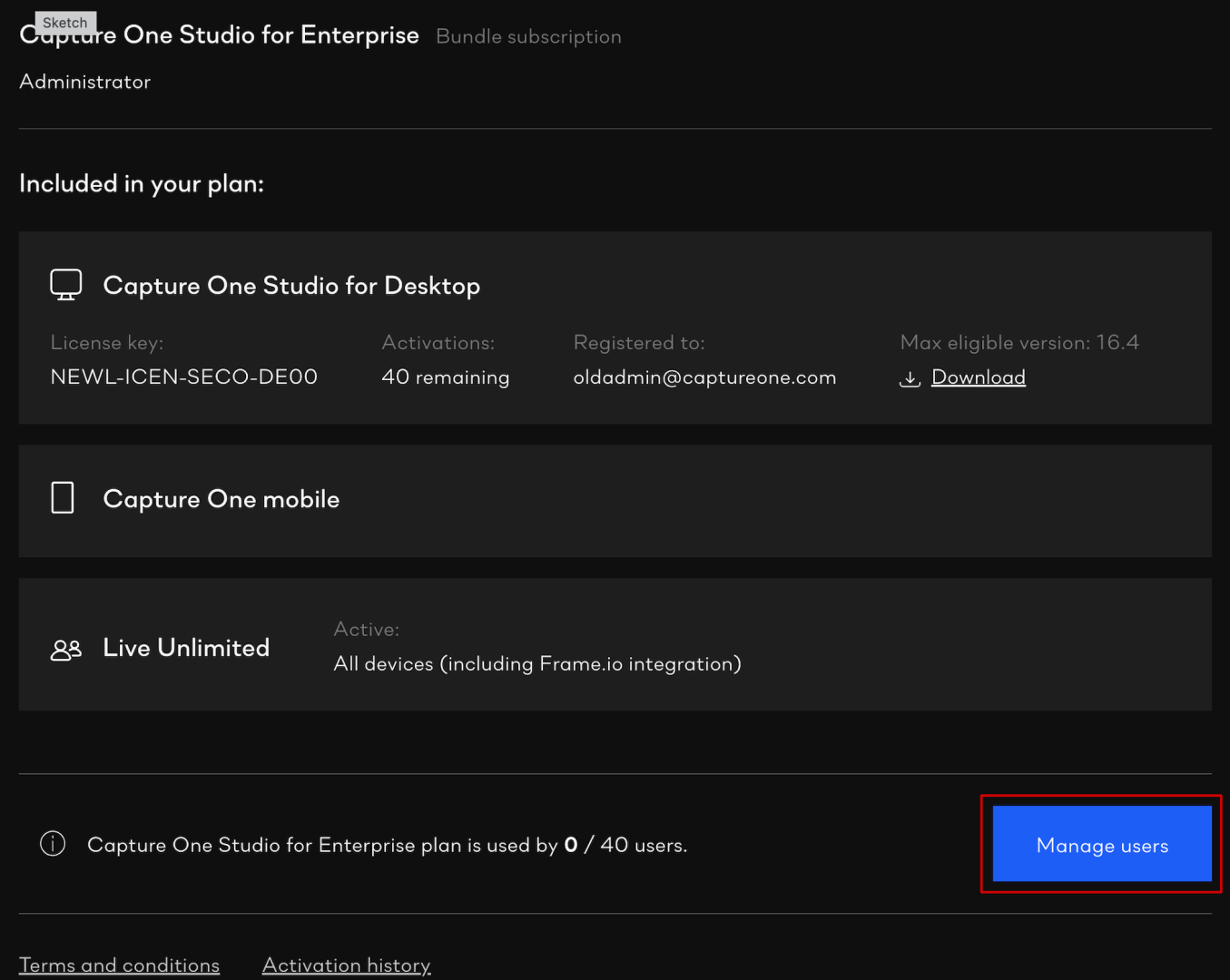Click the '40 remaining' activations value
This screenshot has width=1230, height=980.
[446, 377]
